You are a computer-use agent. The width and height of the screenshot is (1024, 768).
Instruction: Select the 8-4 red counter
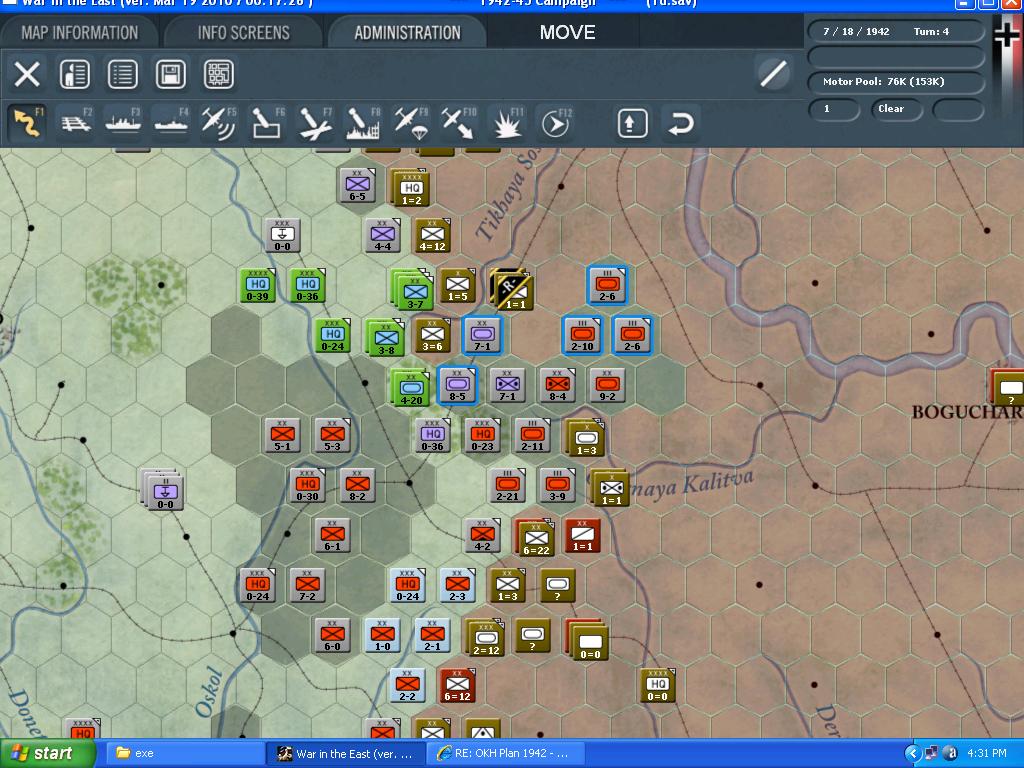point(558,385)
